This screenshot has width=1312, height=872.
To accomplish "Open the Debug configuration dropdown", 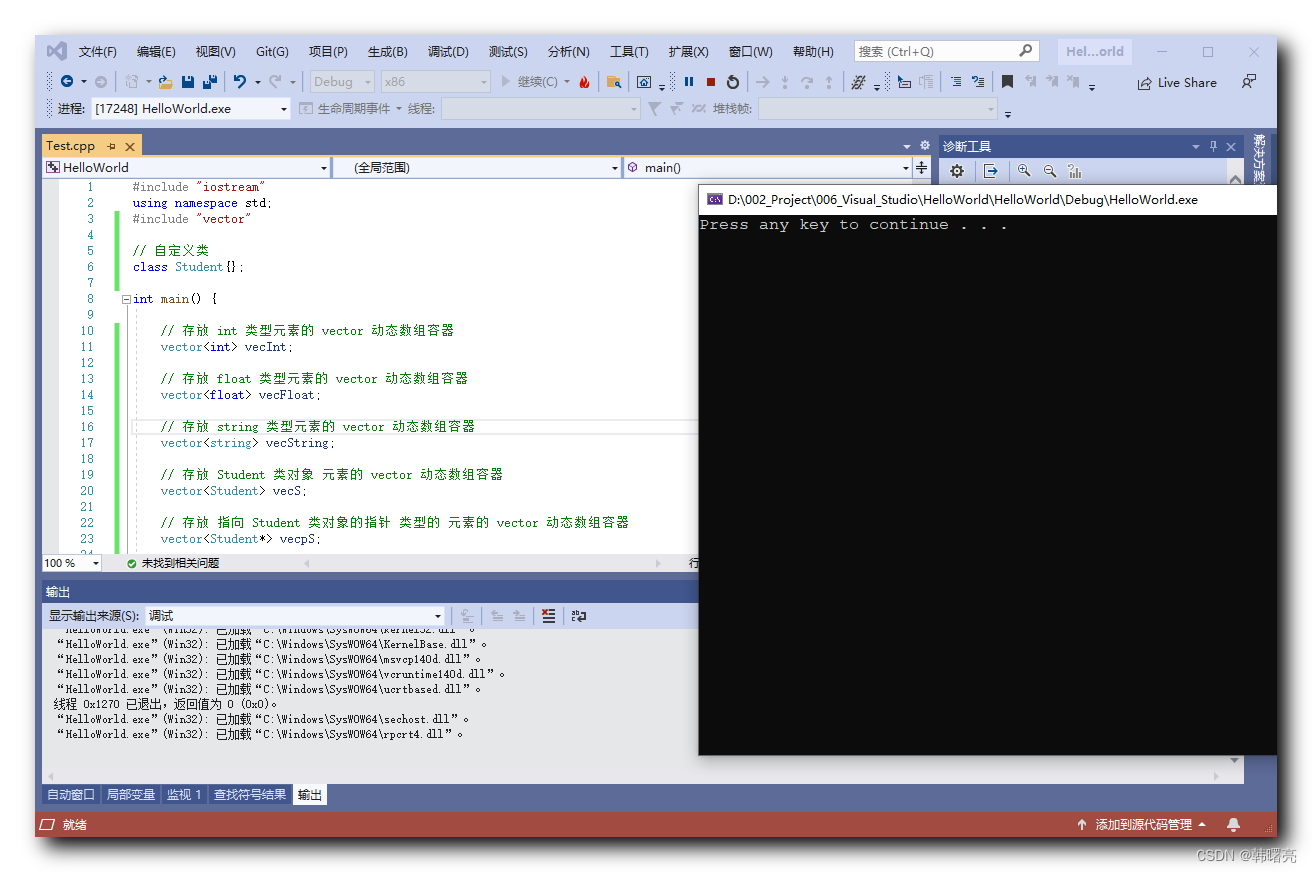I will (x=341, y=82).
